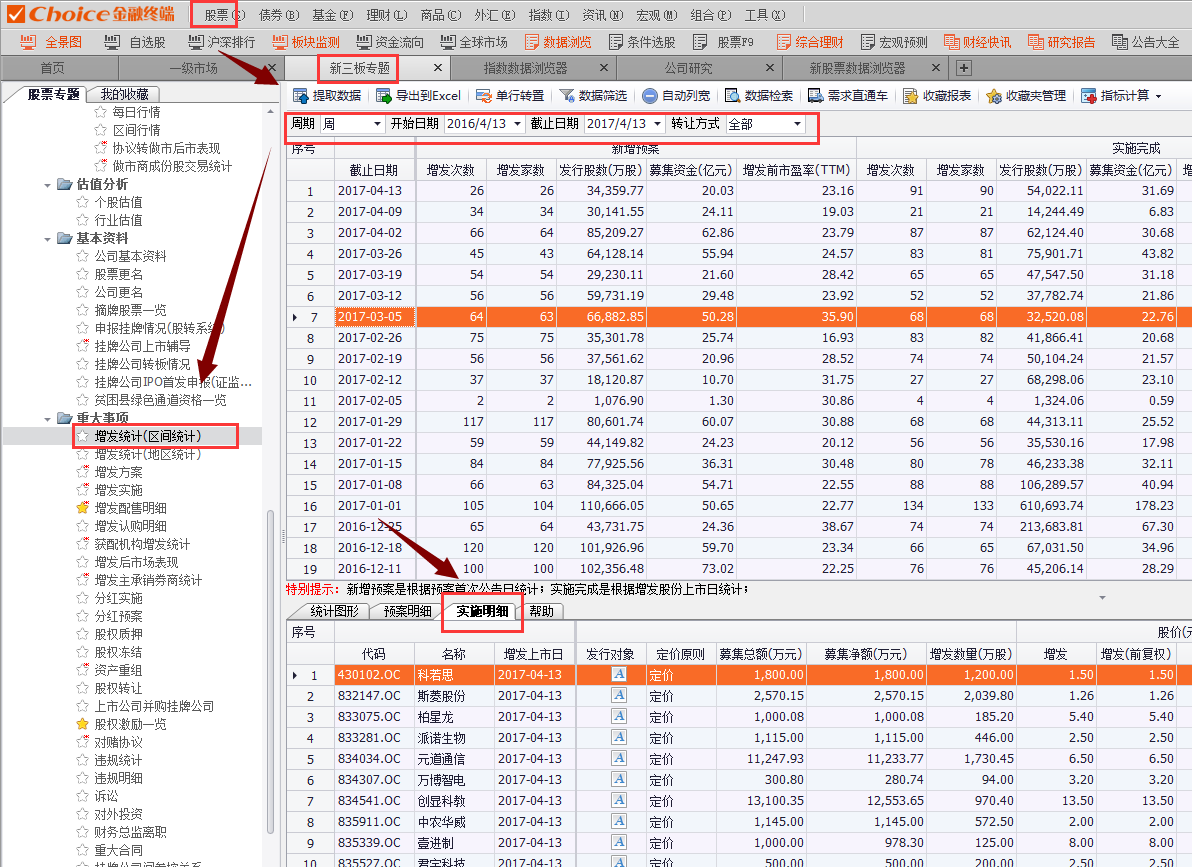Screen dimensions: 1192x867
Task: Open the 股票(S) menu
Action: tap(222, 15)
